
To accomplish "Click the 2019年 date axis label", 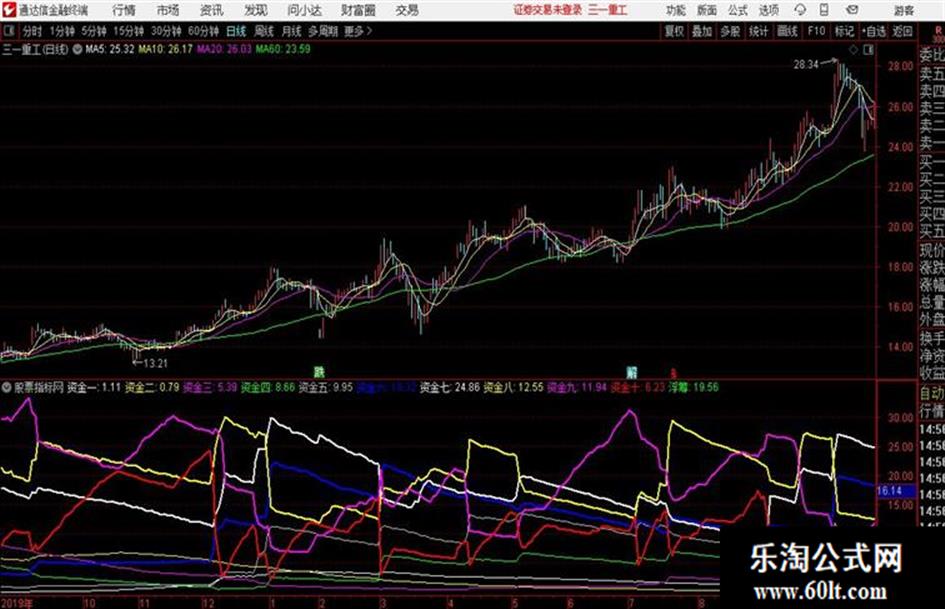I will point(17,603).
